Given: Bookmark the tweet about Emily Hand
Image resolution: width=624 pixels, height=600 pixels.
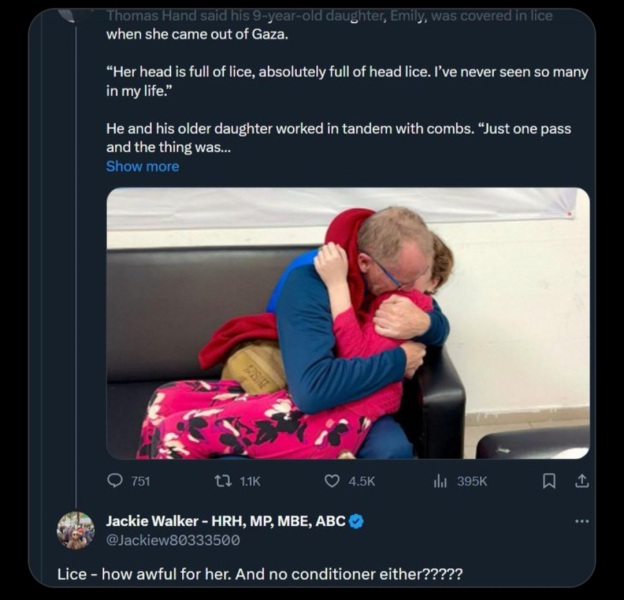Looking at the screenshot, I should (548, 481).
